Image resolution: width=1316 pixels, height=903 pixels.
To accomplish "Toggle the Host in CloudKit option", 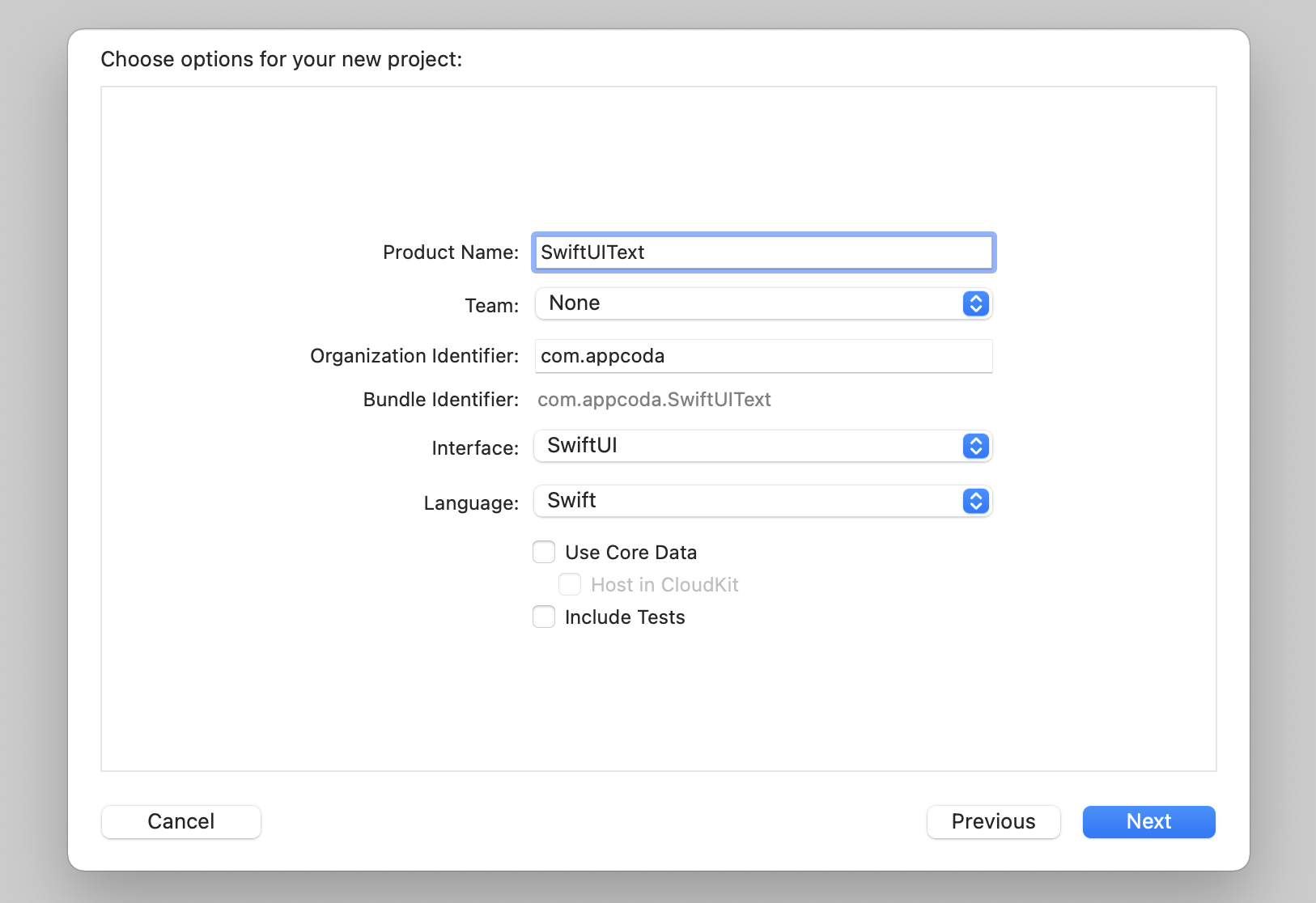I will [570, 584].
